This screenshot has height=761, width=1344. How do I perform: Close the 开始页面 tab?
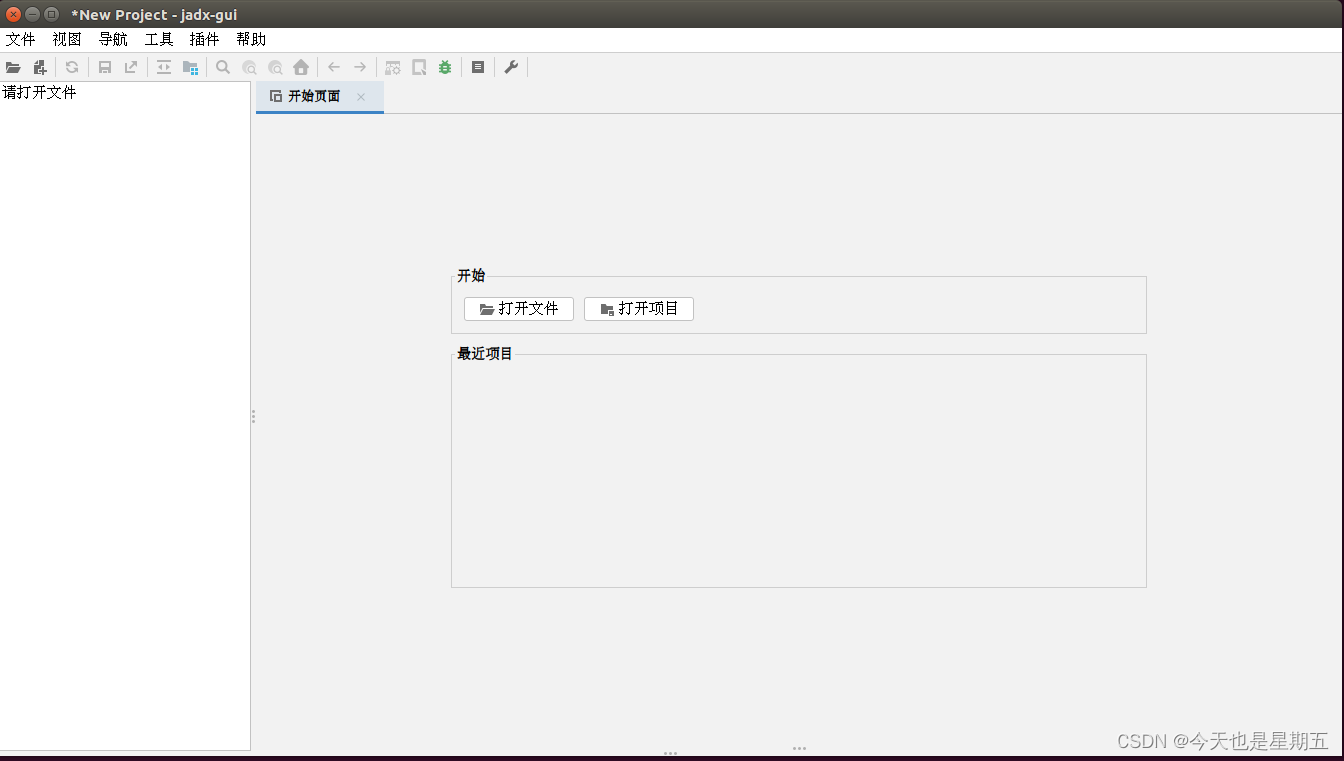361,97
